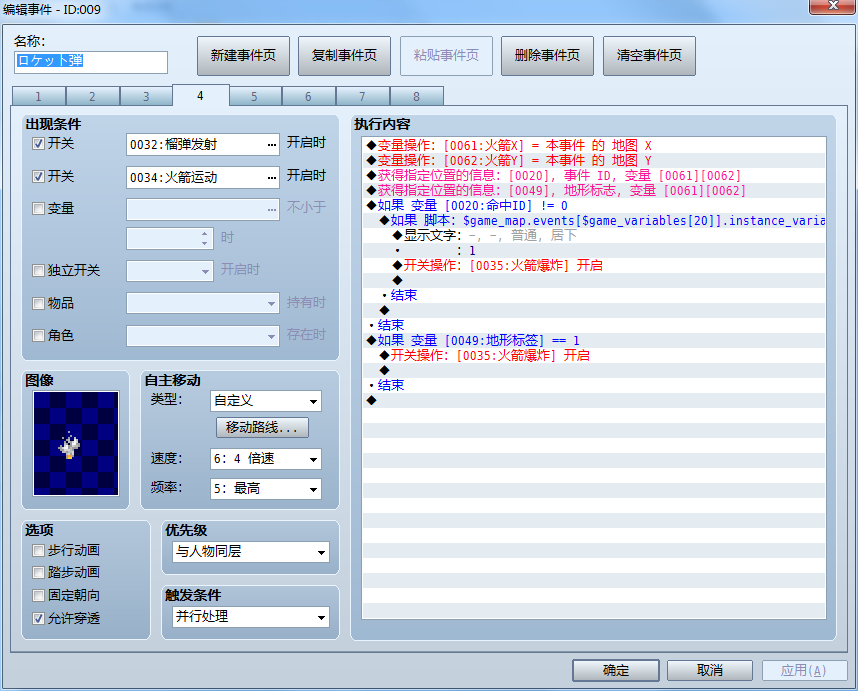The width and height of the screenshot is (858, 691).
Task: Select line 获得指定位置的信息 [0049] 地形标志
Action: point(594,190)
